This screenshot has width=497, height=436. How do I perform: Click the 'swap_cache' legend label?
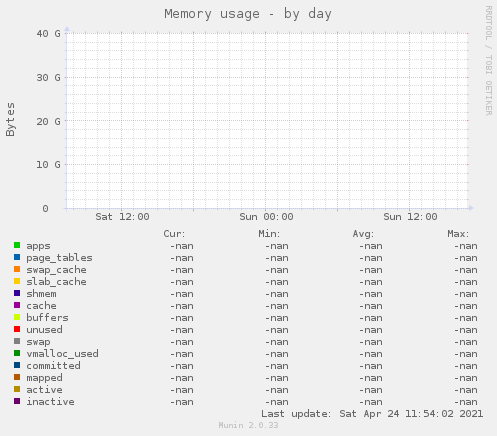[x=56, y=270]
